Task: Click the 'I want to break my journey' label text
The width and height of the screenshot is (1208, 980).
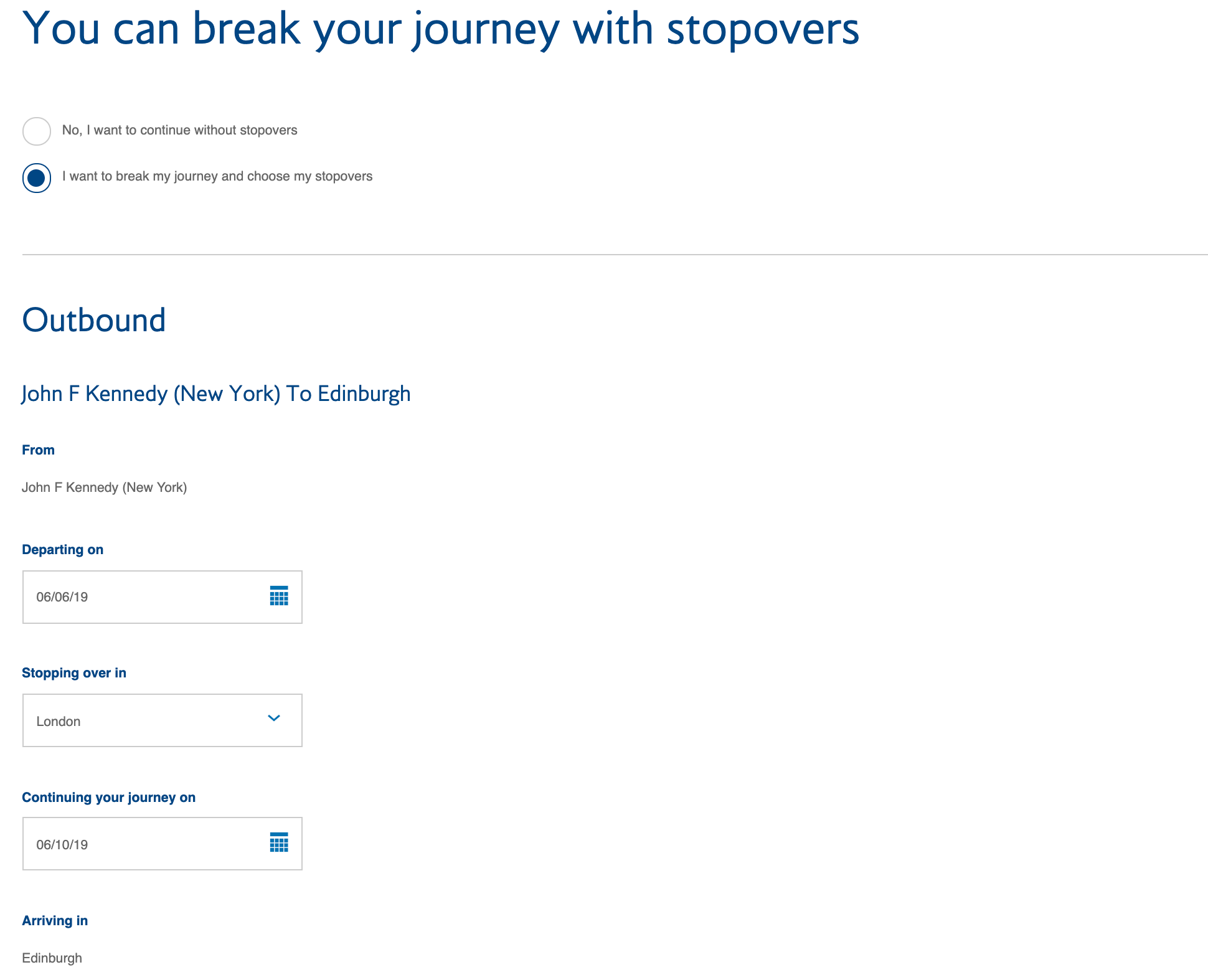Action: [217, 176]
